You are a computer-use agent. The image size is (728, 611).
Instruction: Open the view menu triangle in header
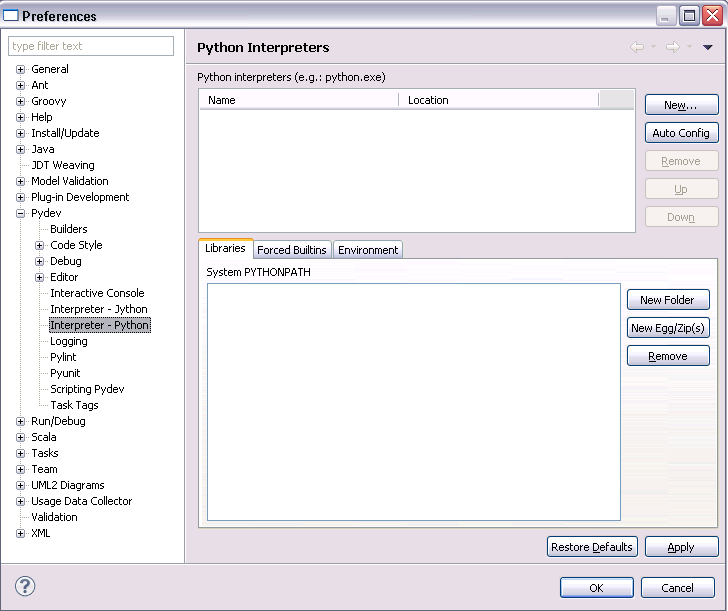pyautogui.click(x=708, y=47)
